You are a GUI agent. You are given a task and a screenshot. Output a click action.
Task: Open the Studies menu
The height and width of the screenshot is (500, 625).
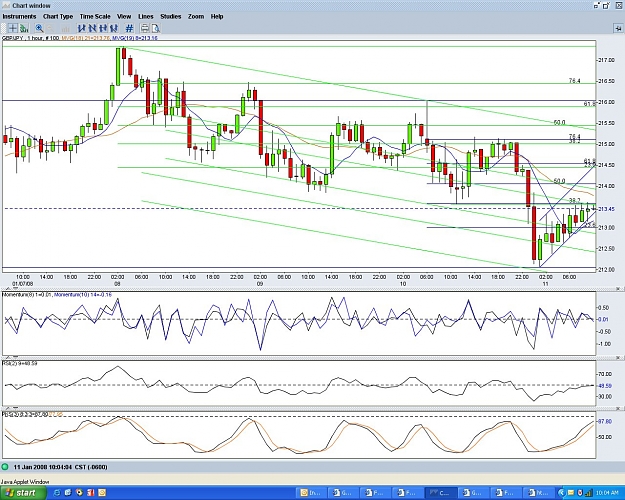click(x=171, y=16)
